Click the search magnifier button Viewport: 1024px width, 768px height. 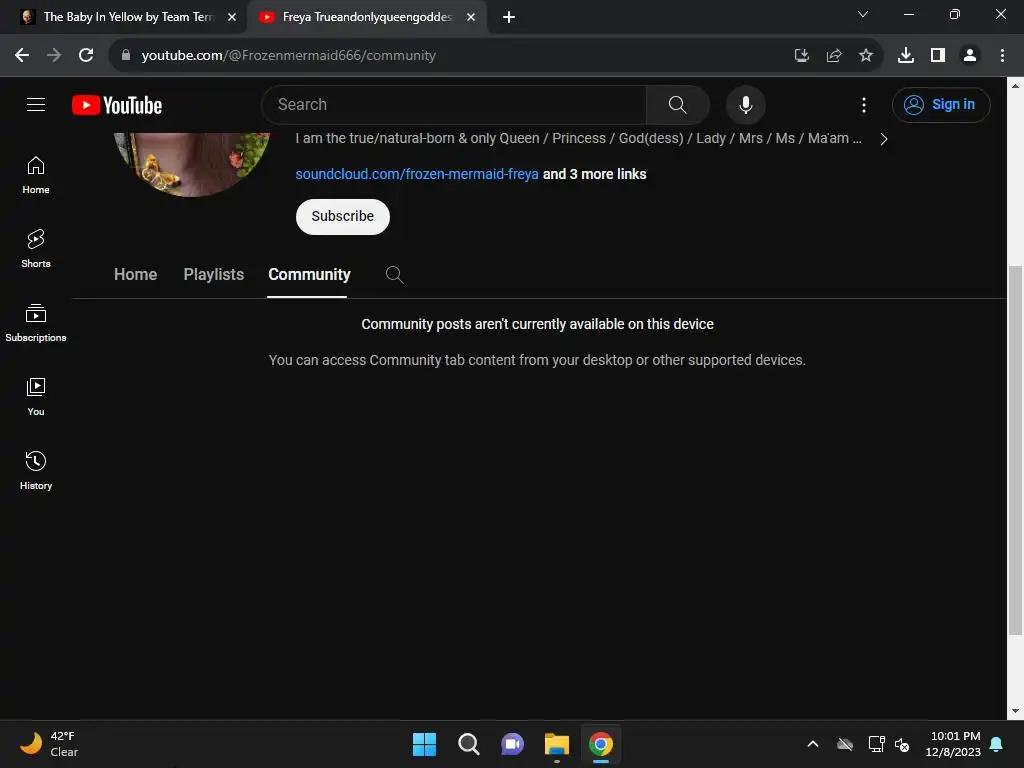pyautogui.click(x=677, y=104)
